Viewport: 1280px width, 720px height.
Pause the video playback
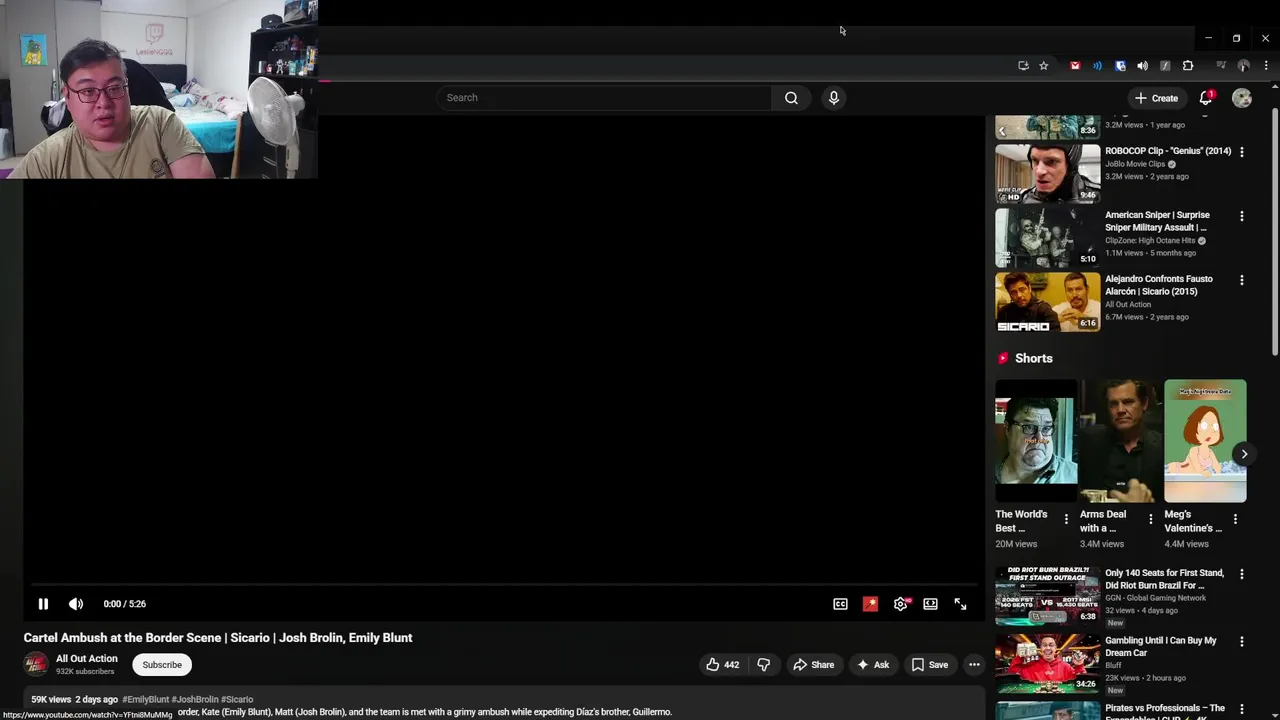pyautogui.click(x=43, y=604)
